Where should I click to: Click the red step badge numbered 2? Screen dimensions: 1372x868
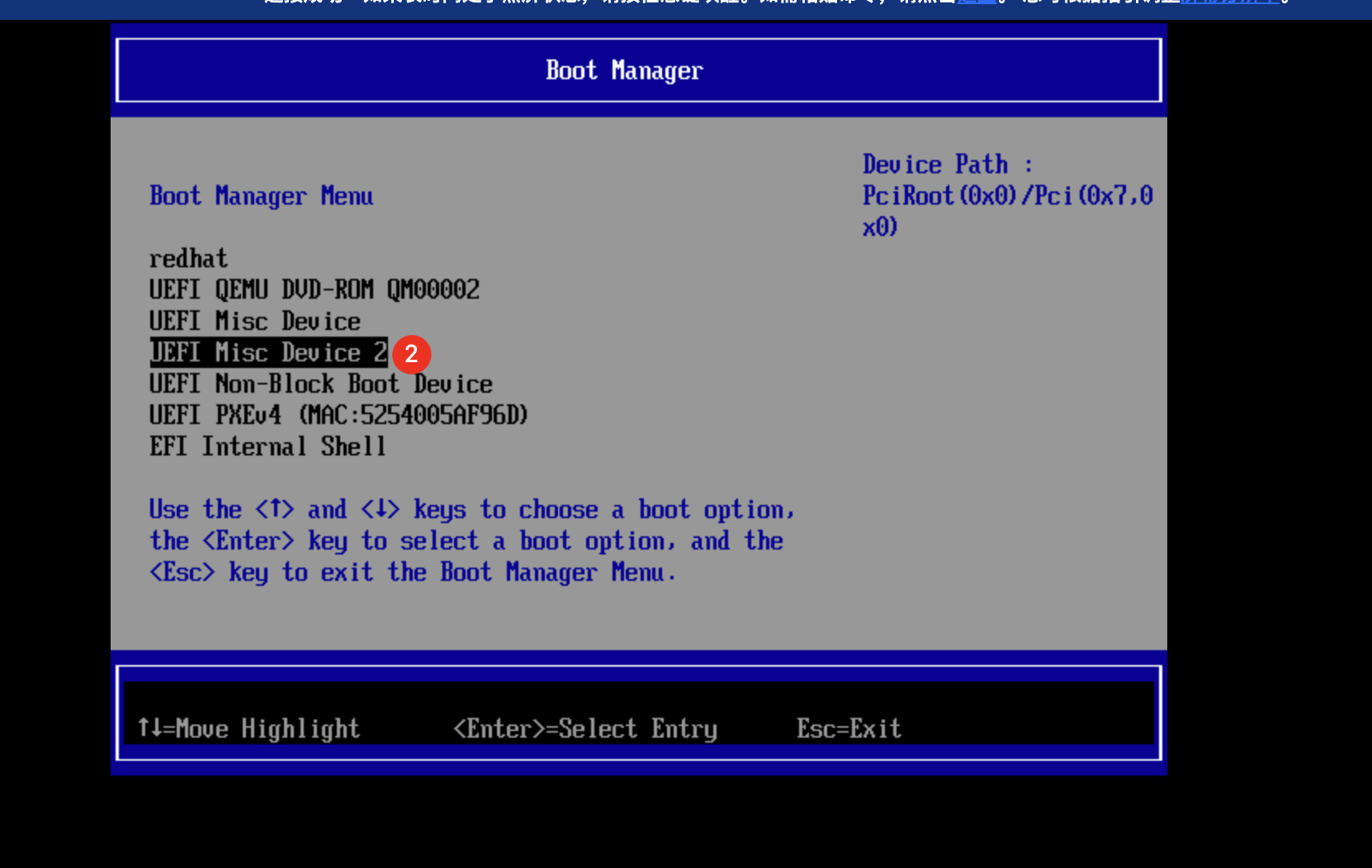[x=411, y=354]
